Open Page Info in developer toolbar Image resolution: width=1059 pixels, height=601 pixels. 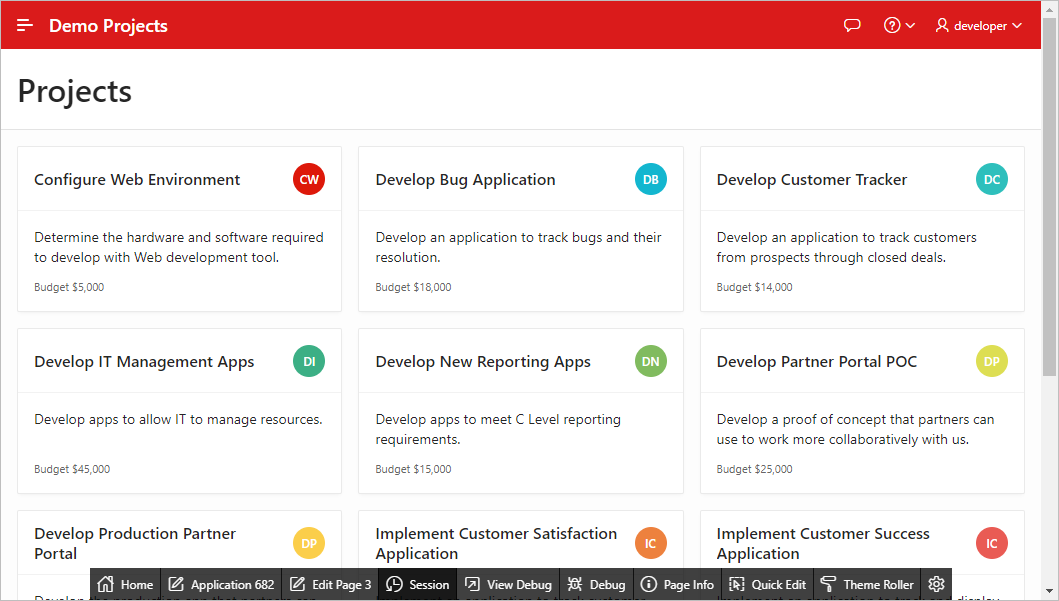[677, 584]
